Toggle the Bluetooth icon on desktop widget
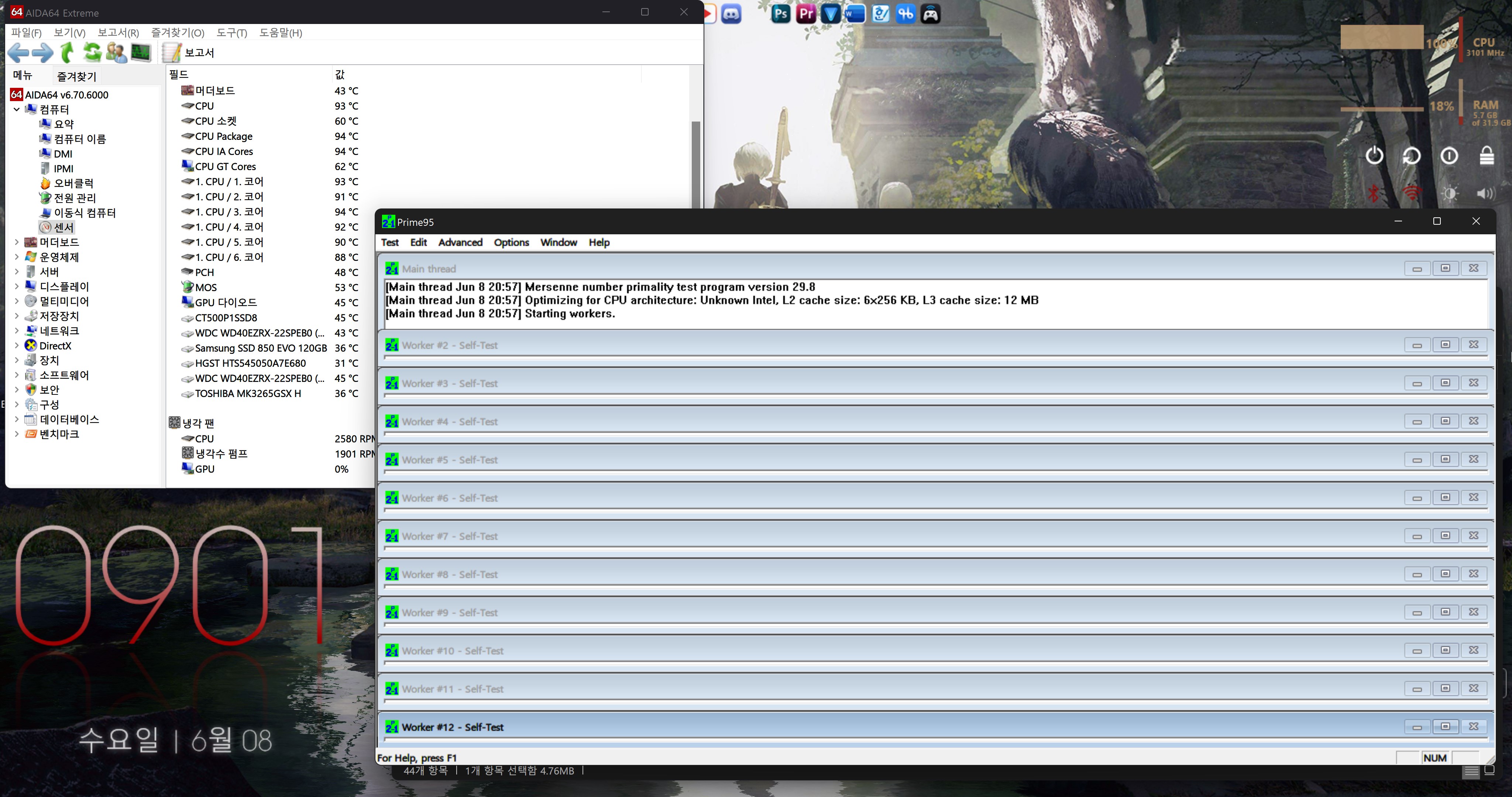 [1374, 193]
